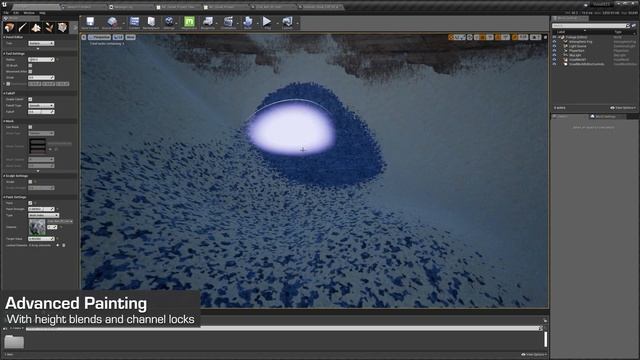Open the viewport options arrow menu

(x=84, y=37)
